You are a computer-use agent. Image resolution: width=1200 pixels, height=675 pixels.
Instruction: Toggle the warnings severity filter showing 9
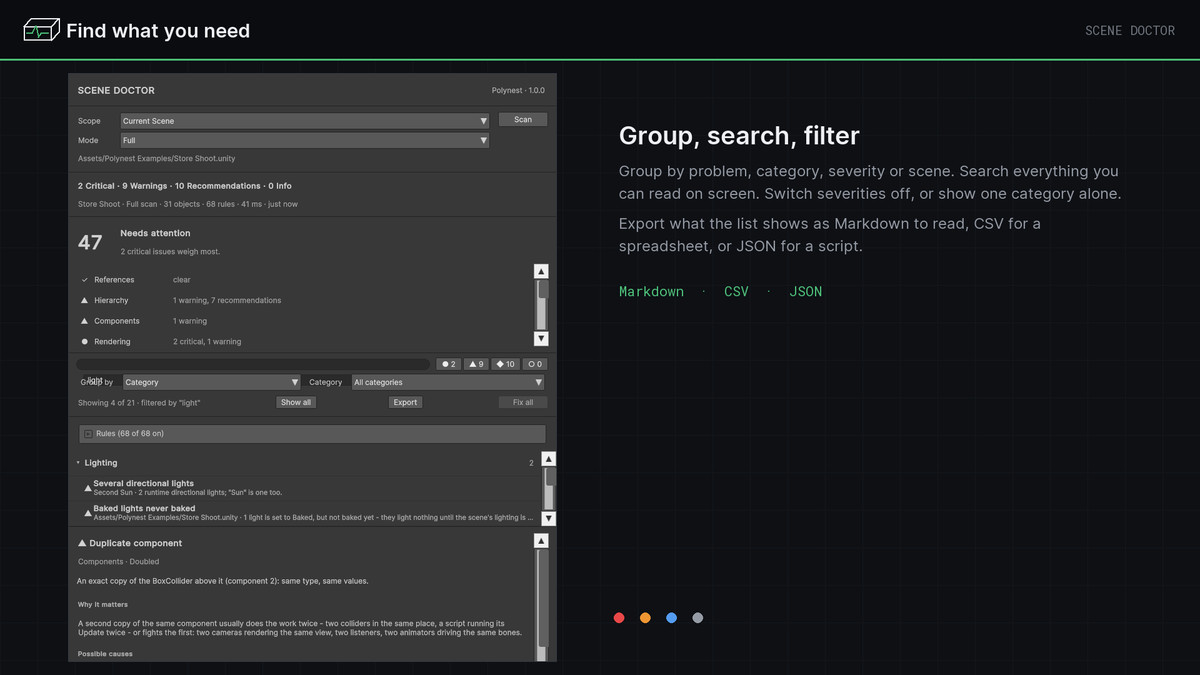point(477,364)
